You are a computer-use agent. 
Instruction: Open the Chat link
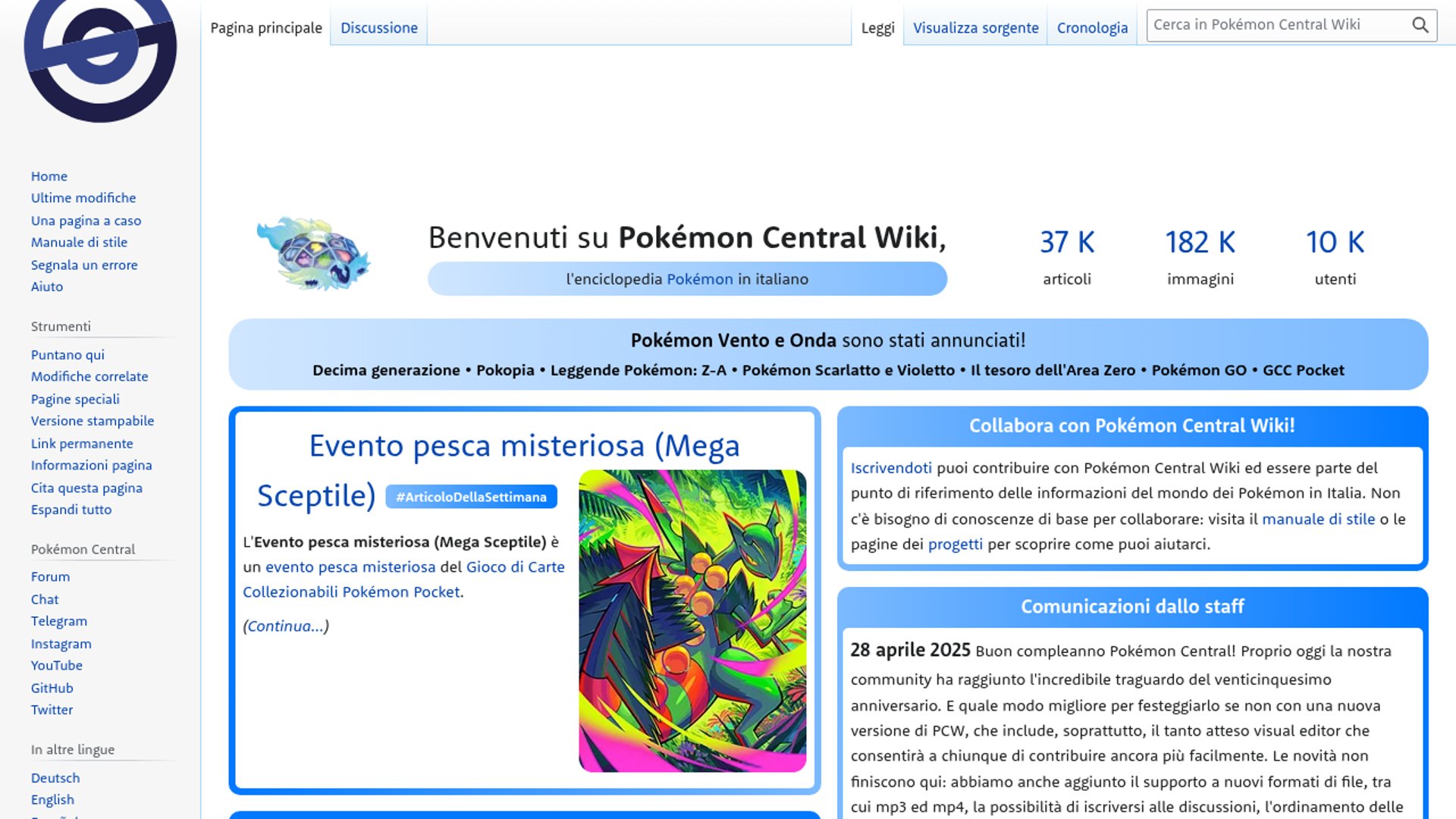point(45,599)
